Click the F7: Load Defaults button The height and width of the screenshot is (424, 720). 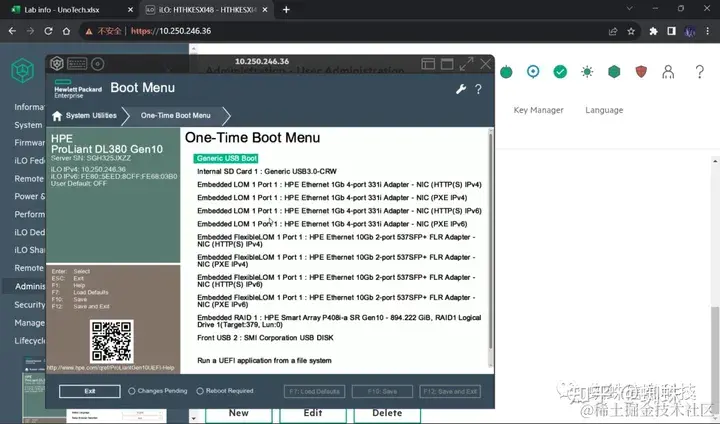(x=315, y=391)
